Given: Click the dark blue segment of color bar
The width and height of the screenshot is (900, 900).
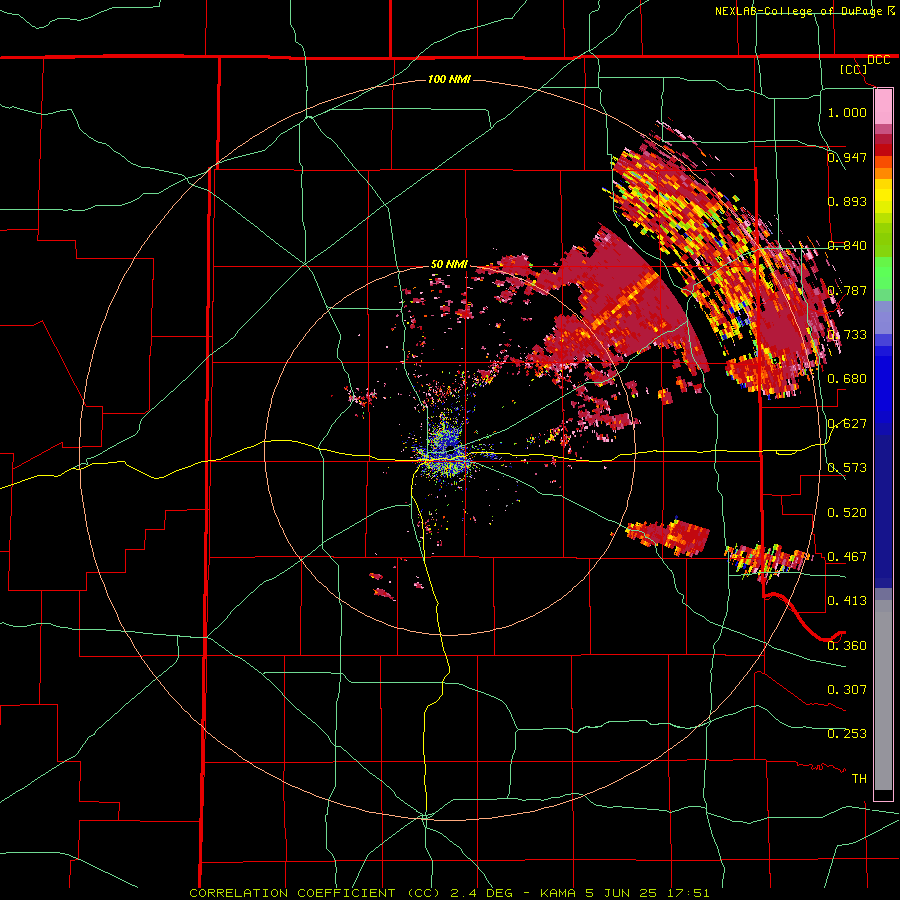Looking at the screenshot, I should [883, 505].
